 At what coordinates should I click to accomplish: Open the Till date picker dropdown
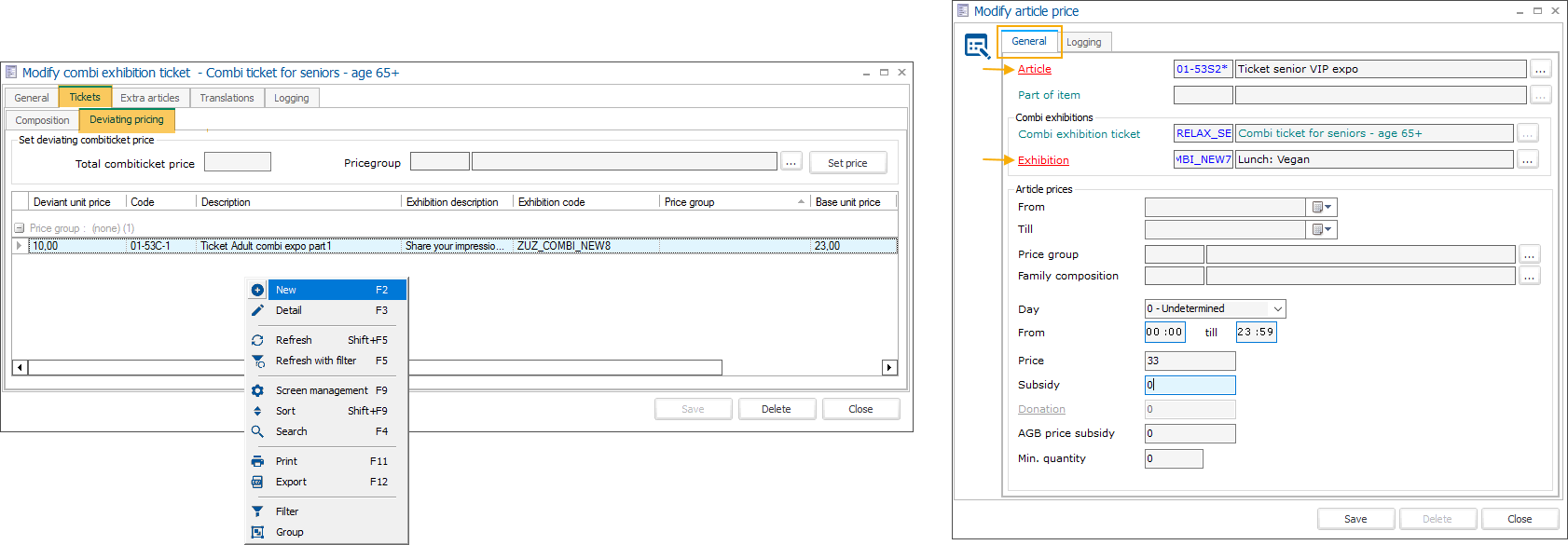pyautogui.click(x=1323, y=229)
